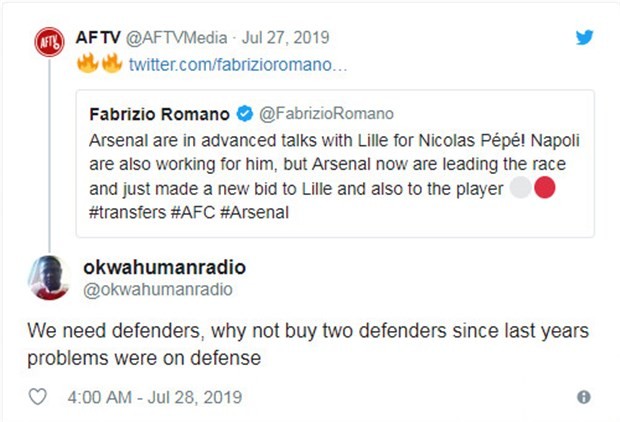Open the tweet info icon
The image size is (620, 422).
pyautogui.click(x=584, y=396)
